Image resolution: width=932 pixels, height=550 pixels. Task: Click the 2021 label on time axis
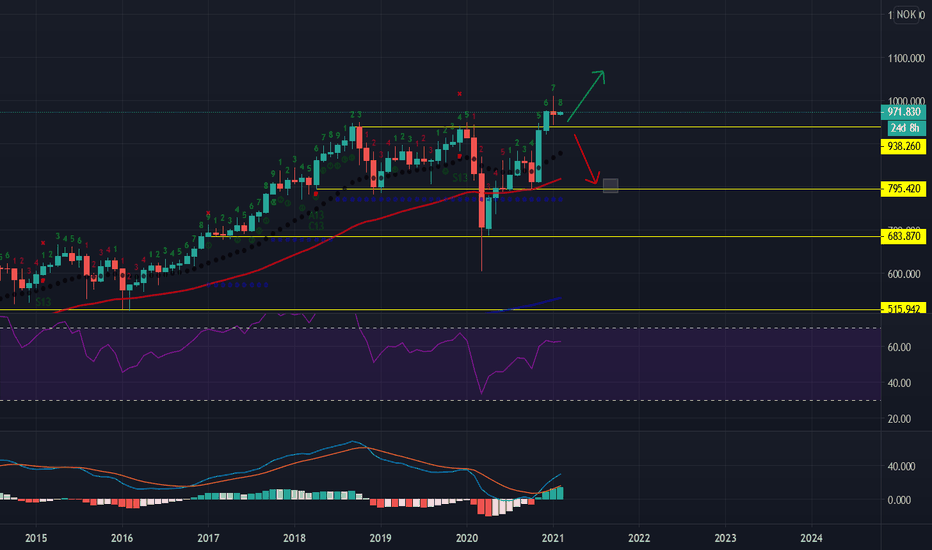553,538
